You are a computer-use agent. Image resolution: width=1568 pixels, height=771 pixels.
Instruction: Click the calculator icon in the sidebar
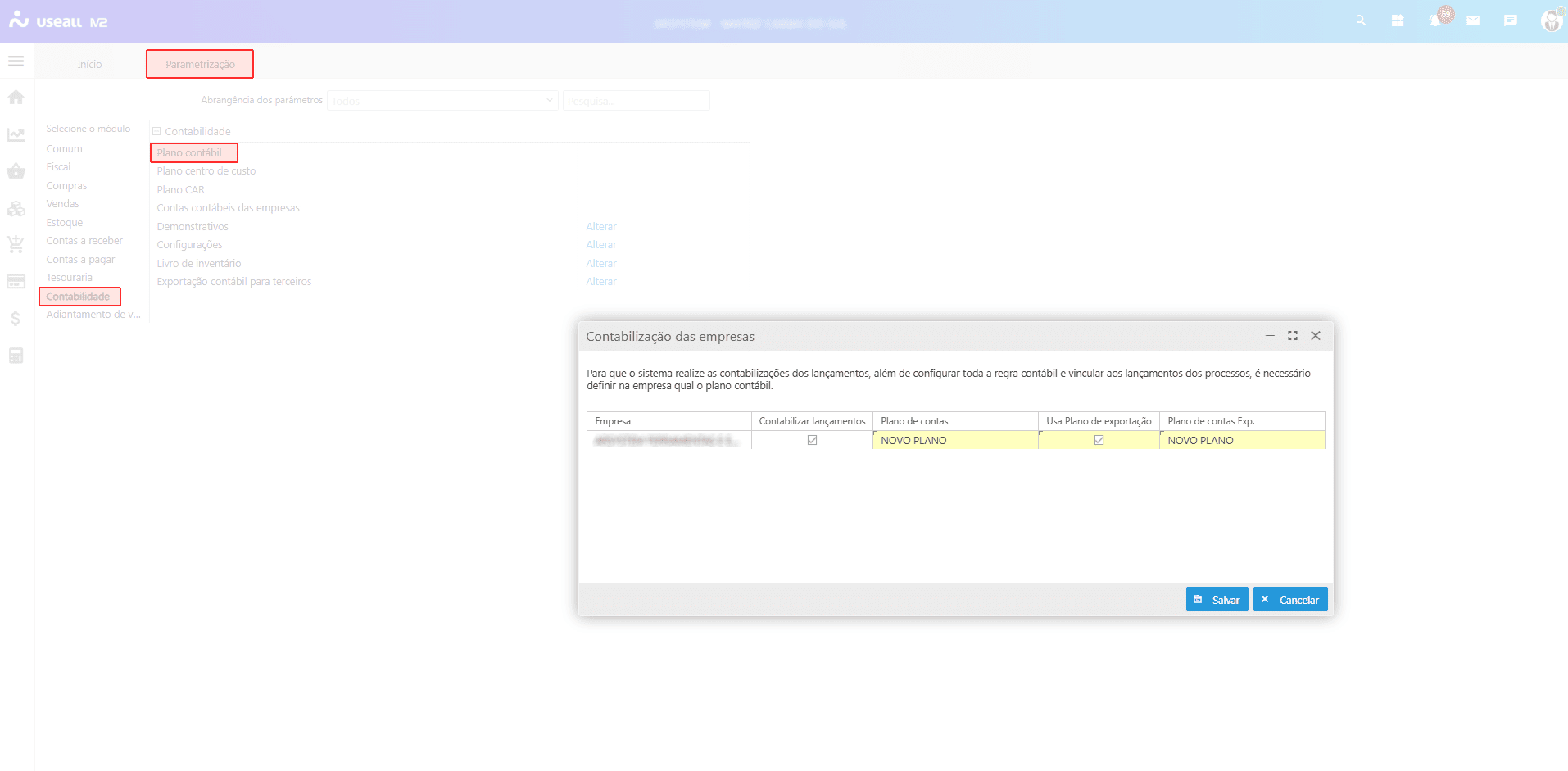[x=16, y=356]
